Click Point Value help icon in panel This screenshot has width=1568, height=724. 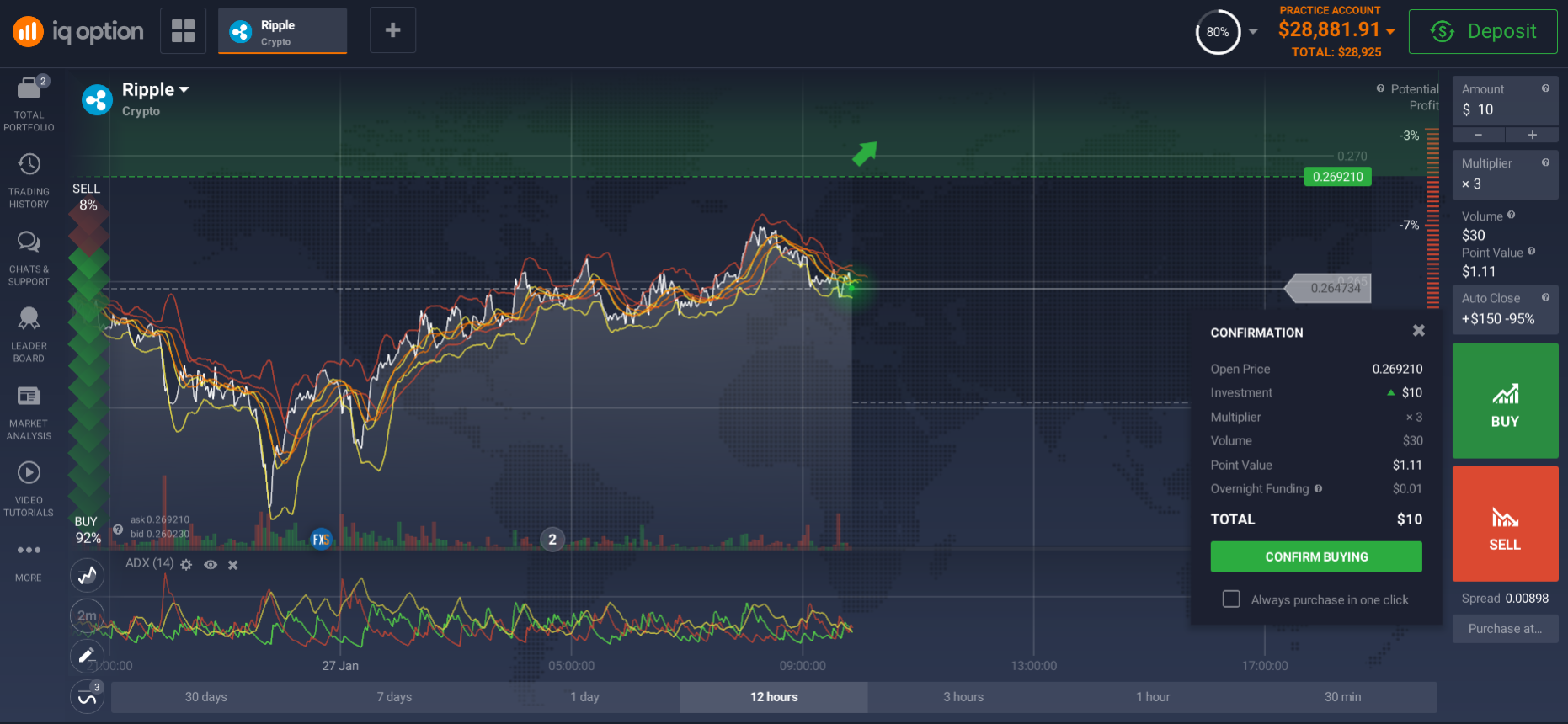(x=1531, y=251)
